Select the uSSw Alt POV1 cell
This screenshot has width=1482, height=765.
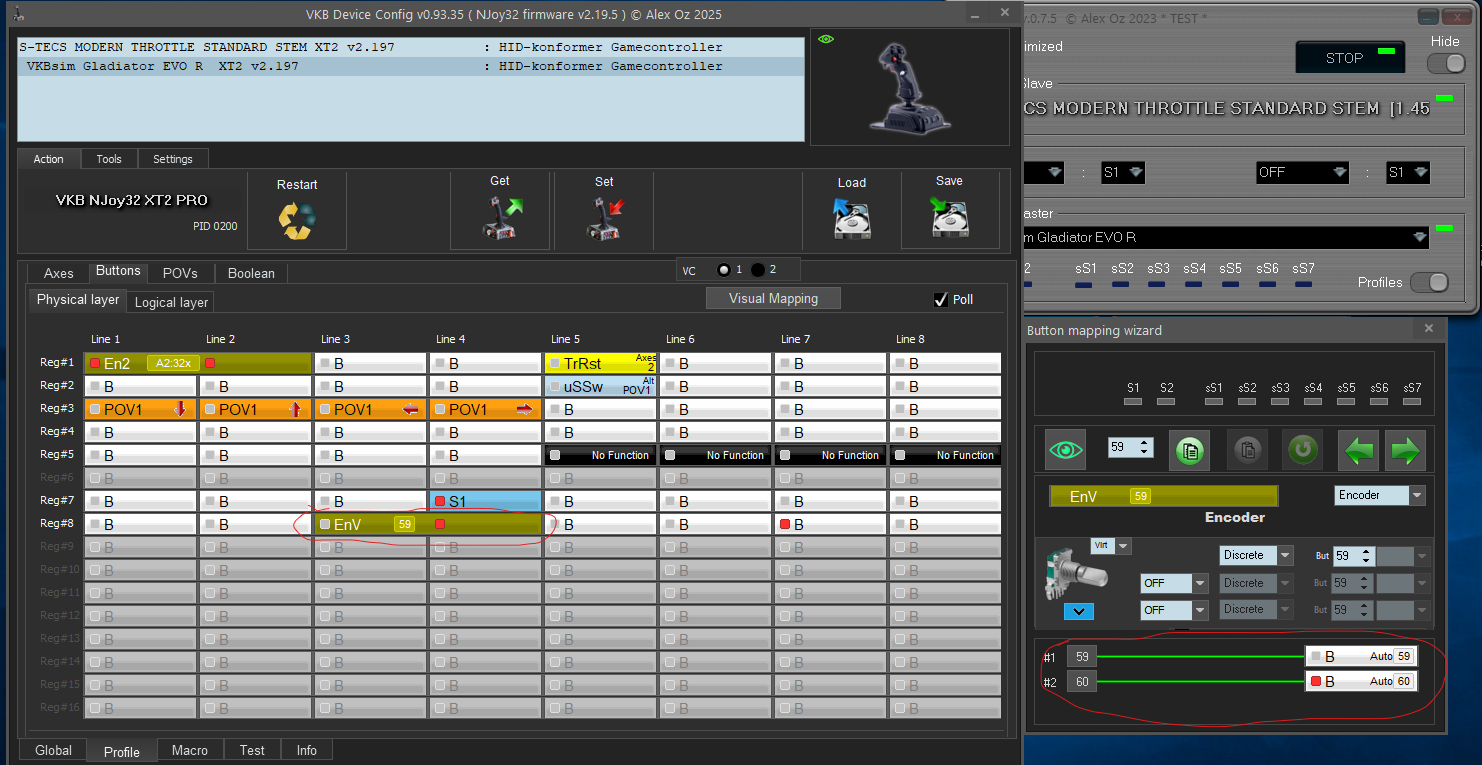click(x=600, y=386)
